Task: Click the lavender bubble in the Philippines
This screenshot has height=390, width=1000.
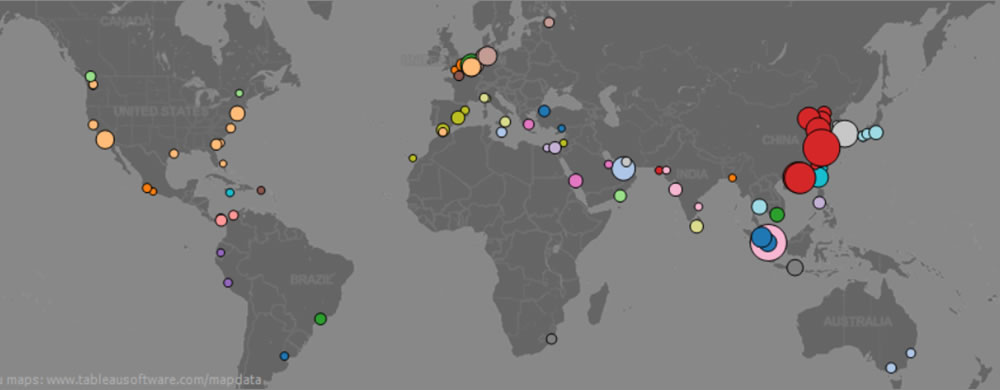Action: coord(820,203)
